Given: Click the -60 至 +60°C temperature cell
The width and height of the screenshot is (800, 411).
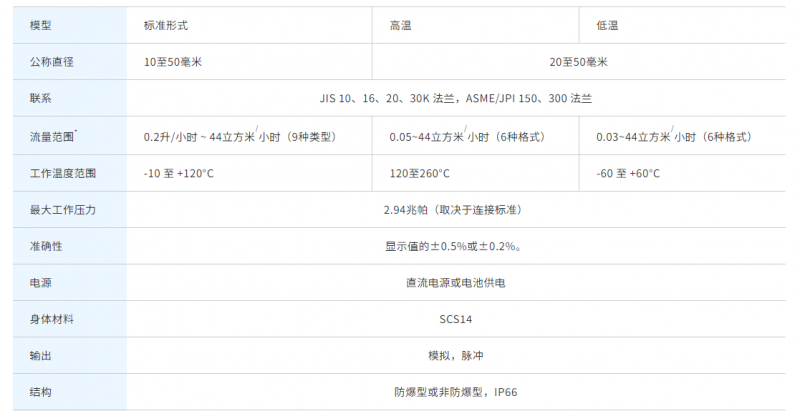Looking at the screenshot, I should pyautogui.click(x=628, y=173).
